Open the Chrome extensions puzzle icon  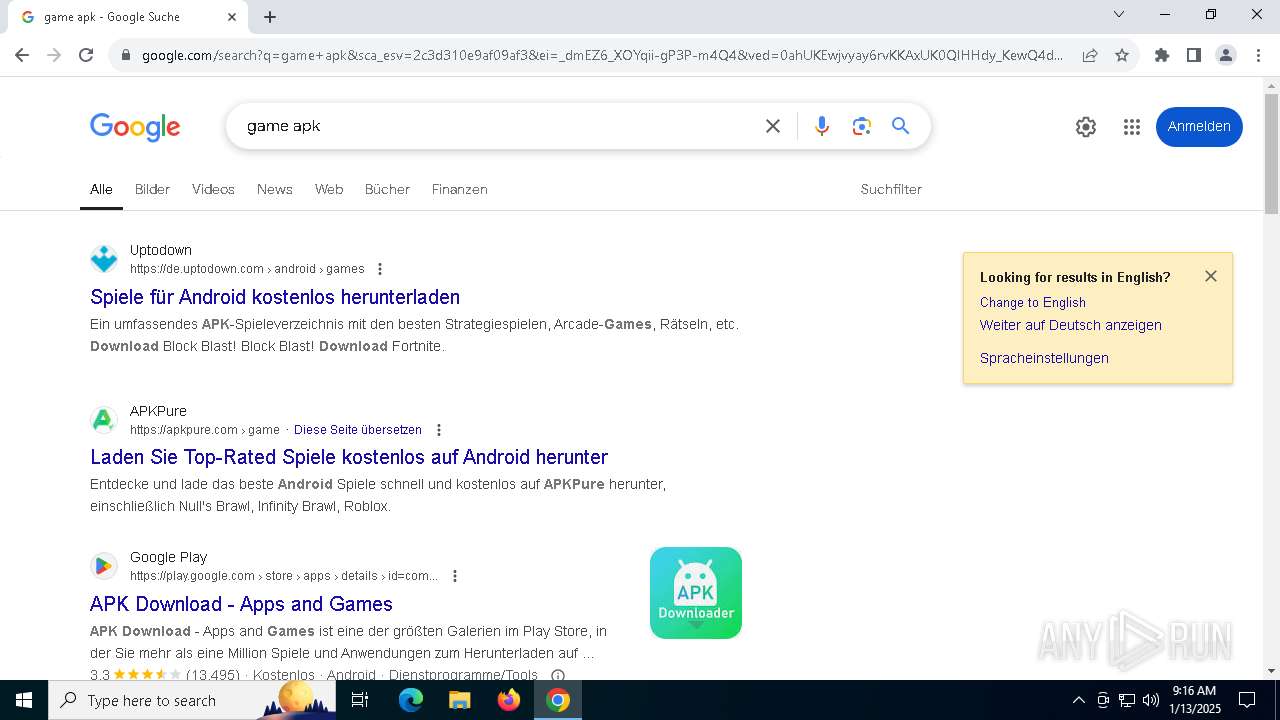[1162, 55]
